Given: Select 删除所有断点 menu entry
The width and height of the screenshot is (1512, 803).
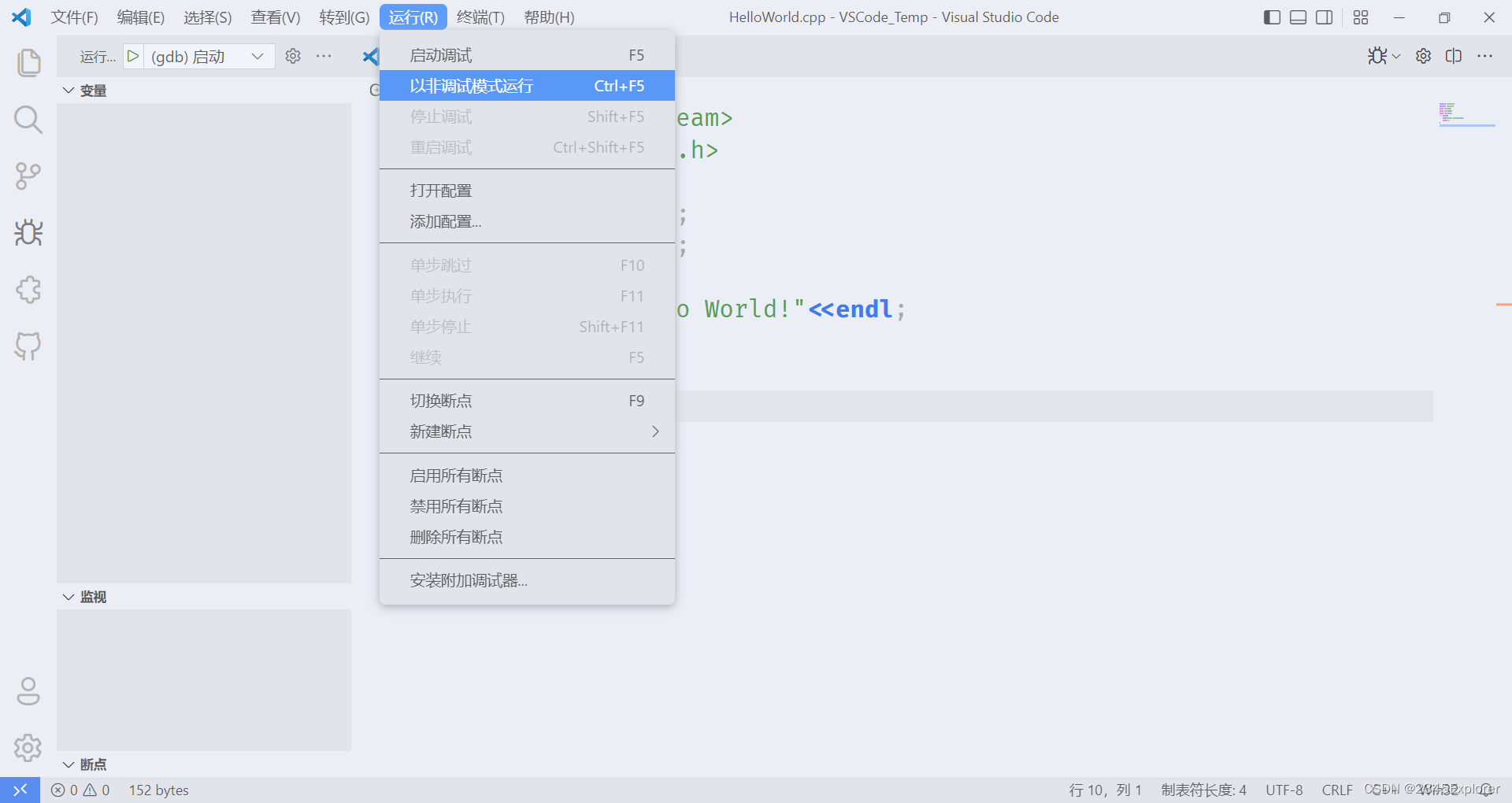Looking at the screenshot, I should click(x=527, y=537).
